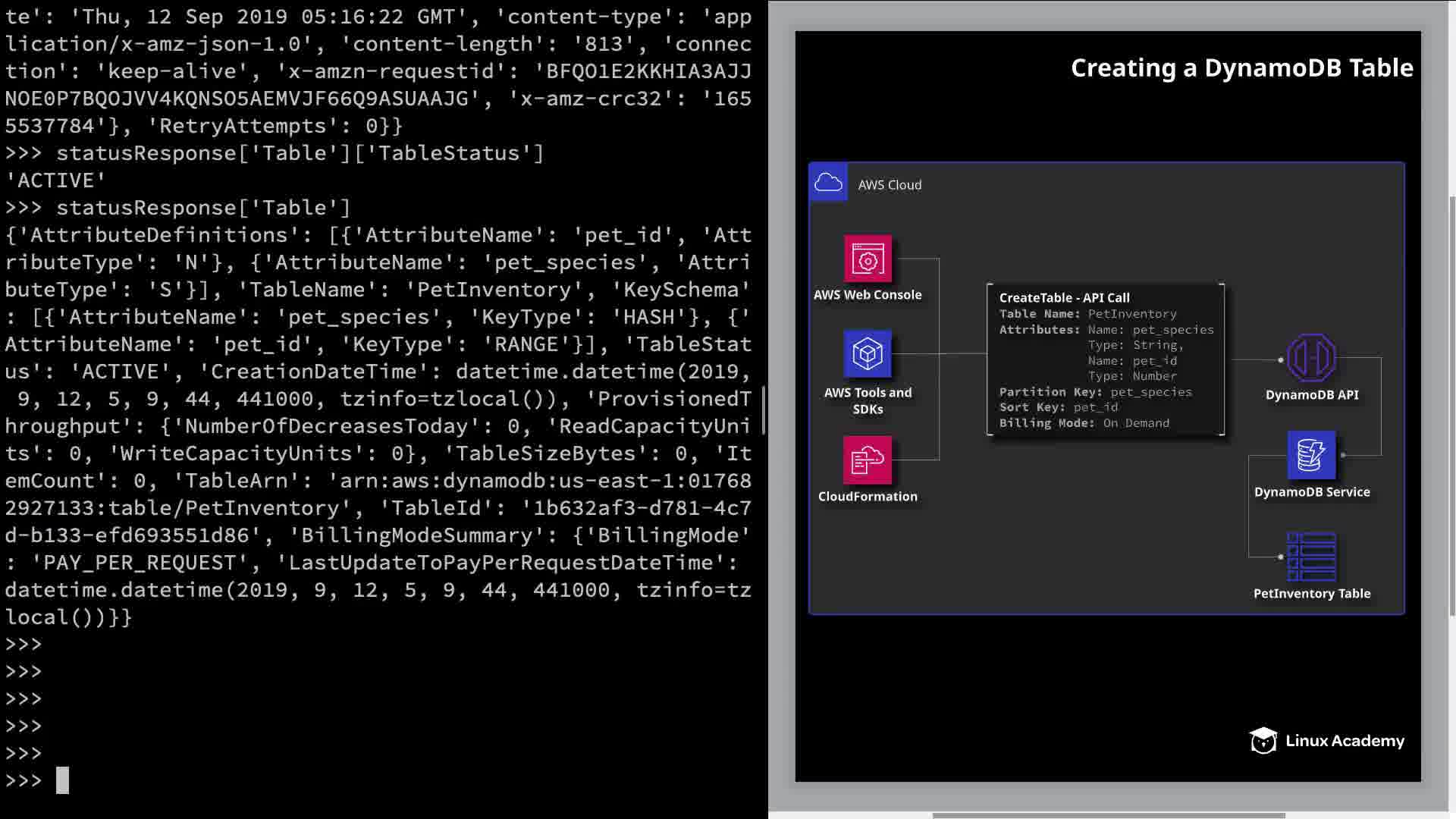Click the horizontal scrollbar below the slide
The width and height of the screenshot is (1456, 819).
[1108, 815]
